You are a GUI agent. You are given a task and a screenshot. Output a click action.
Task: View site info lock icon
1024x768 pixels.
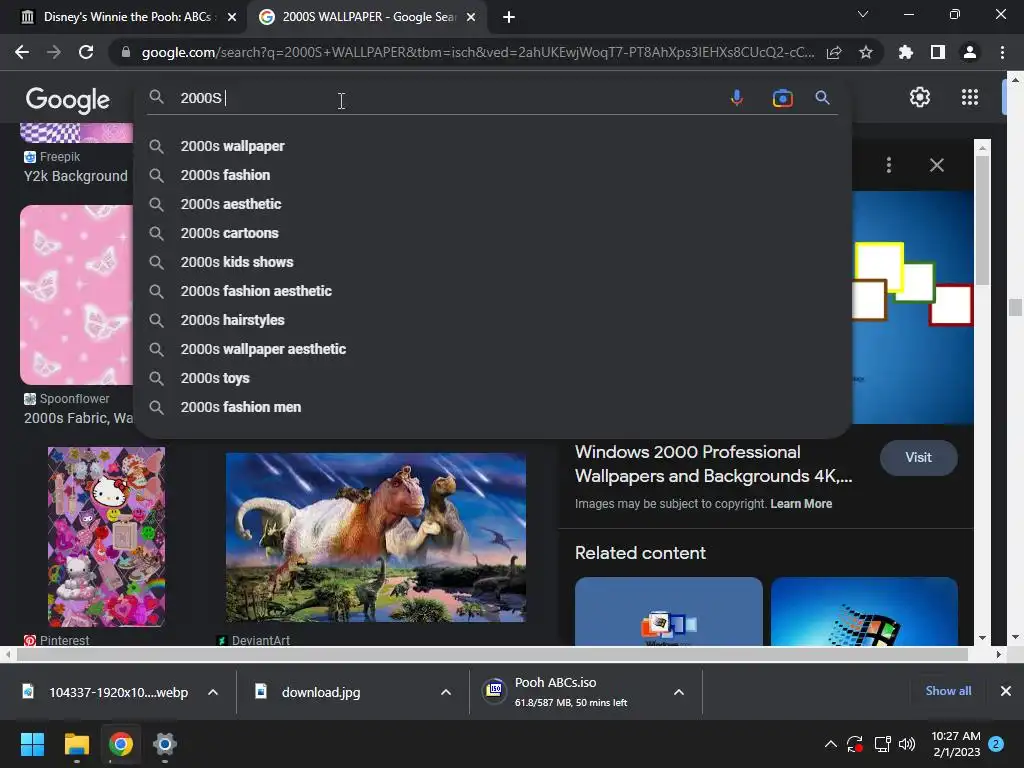pos(126,52)
